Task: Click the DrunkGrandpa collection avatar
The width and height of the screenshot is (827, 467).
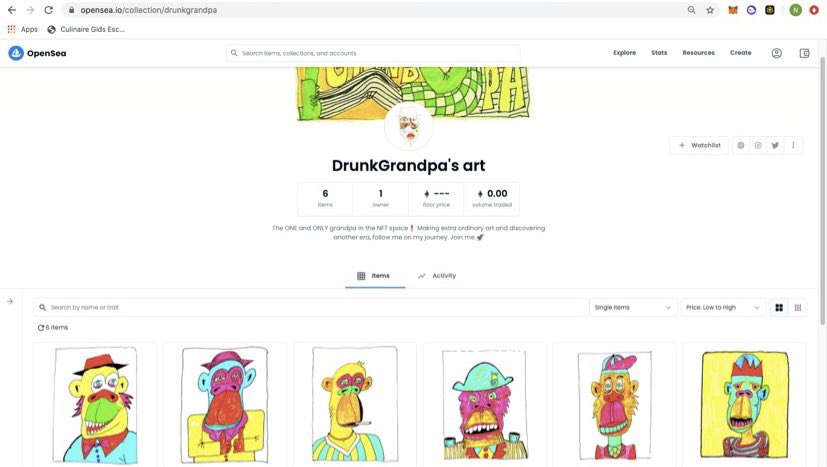Action: 409,126
